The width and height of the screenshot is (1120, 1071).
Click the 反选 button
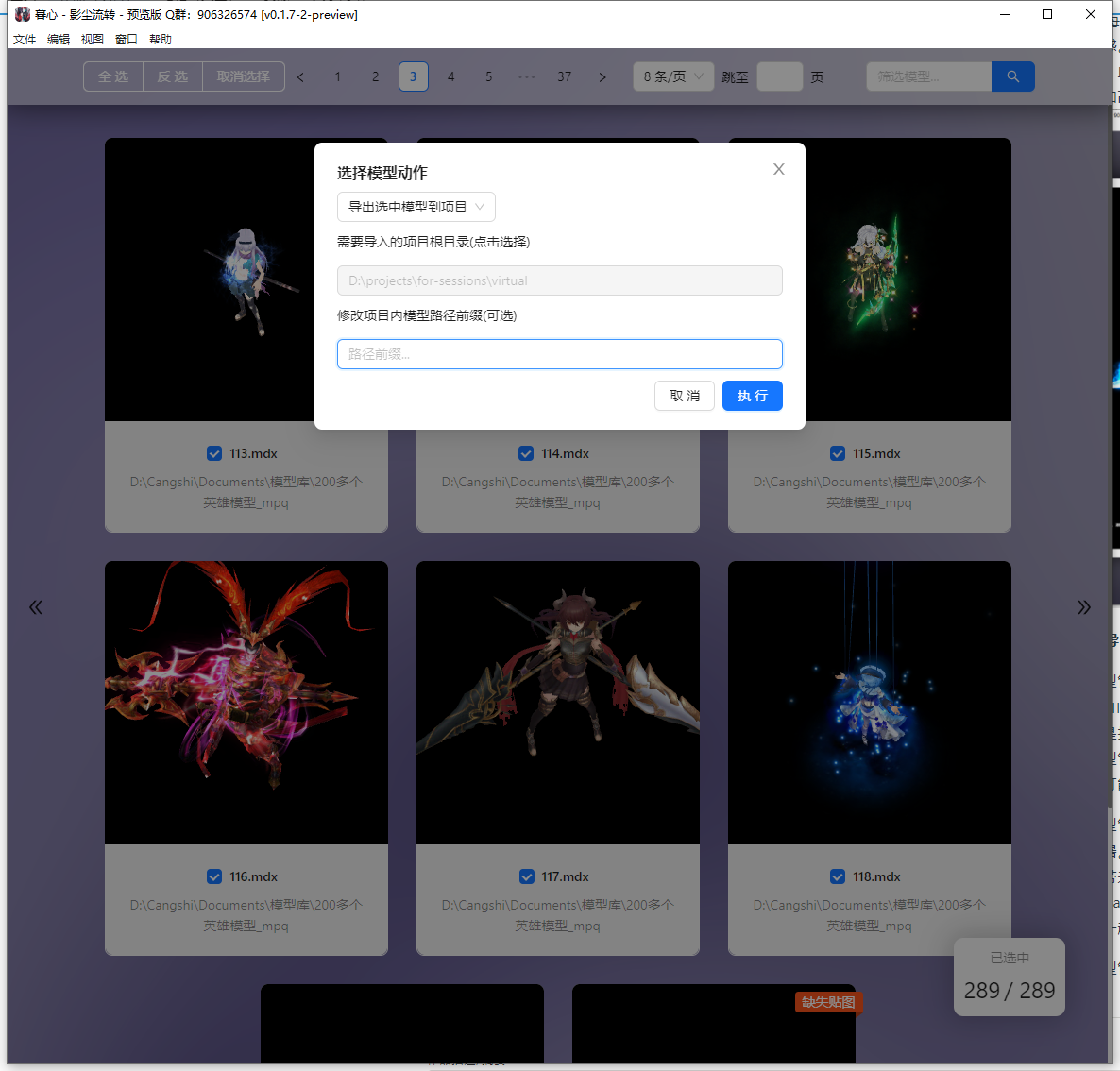[x=173, y=76]
